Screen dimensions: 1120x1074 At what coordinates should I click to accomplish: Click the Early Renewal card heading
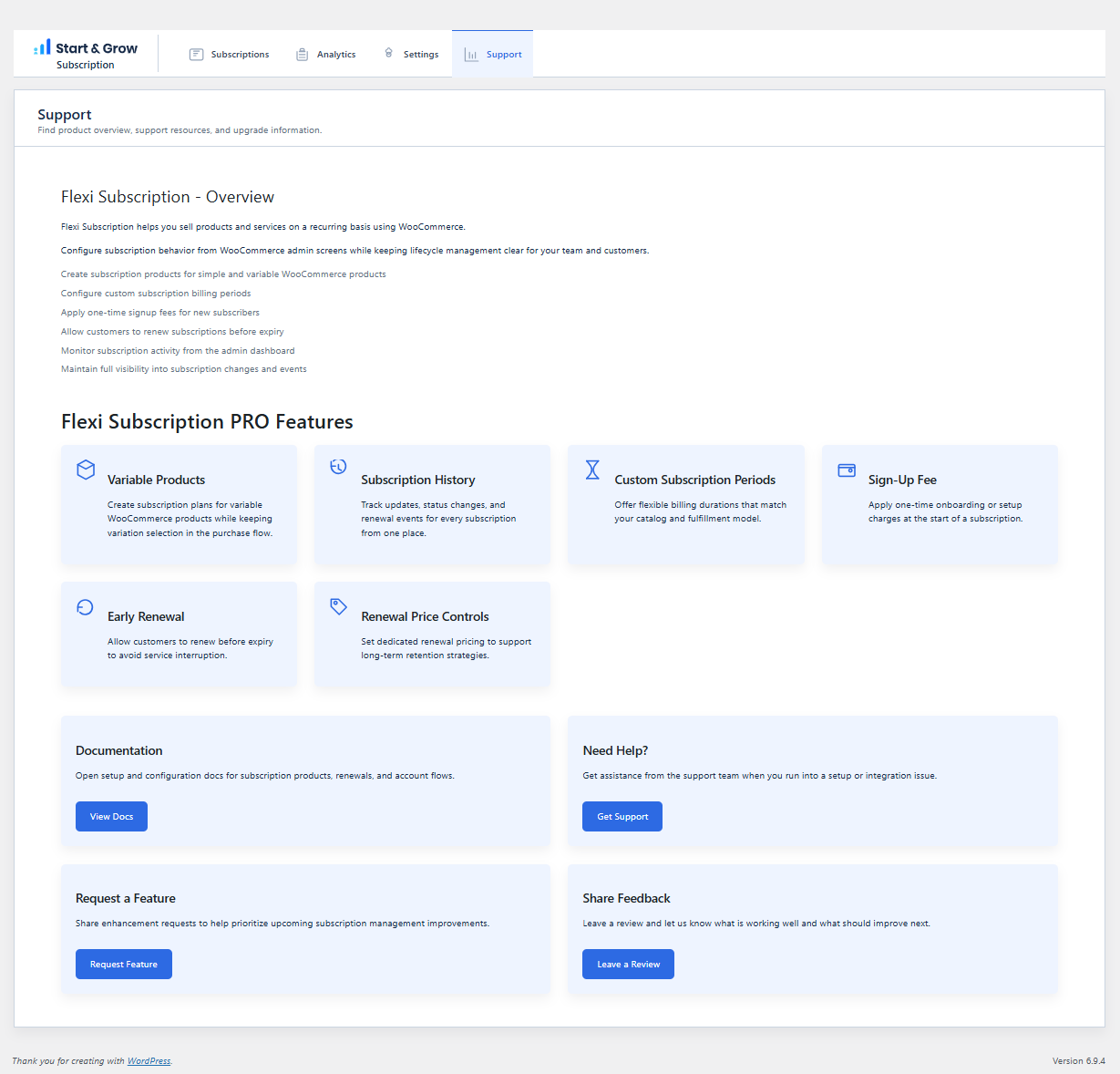pos(146,616)
